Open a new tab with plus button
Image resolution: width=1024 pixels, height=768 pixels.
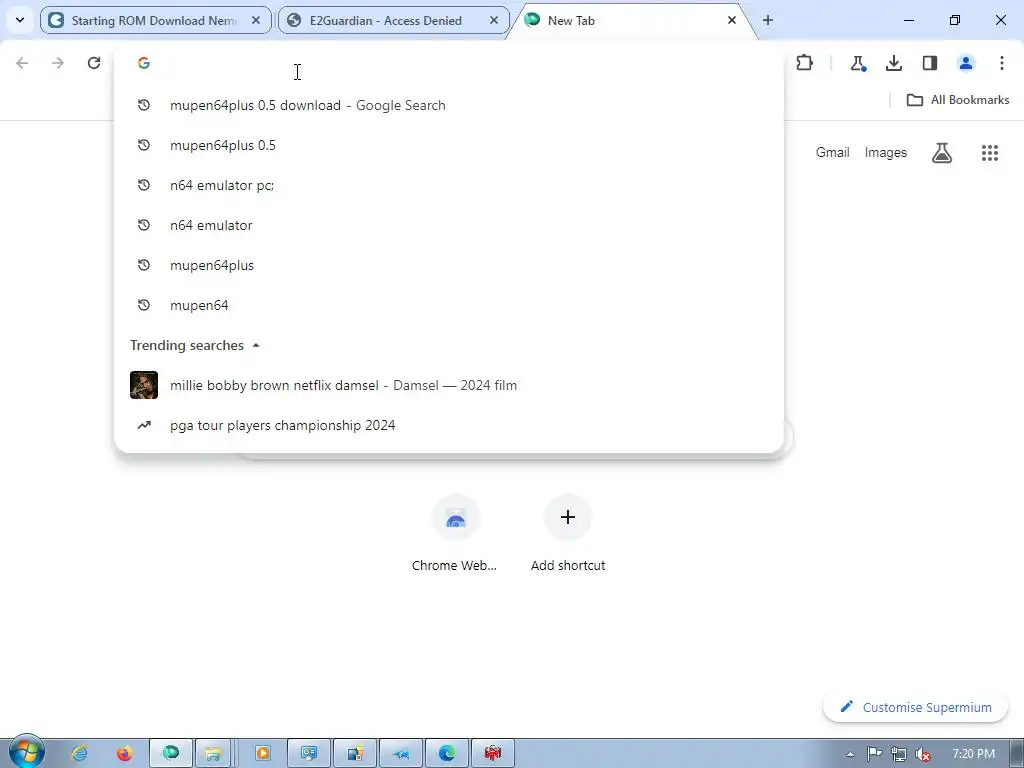click(x=768, y=20)
